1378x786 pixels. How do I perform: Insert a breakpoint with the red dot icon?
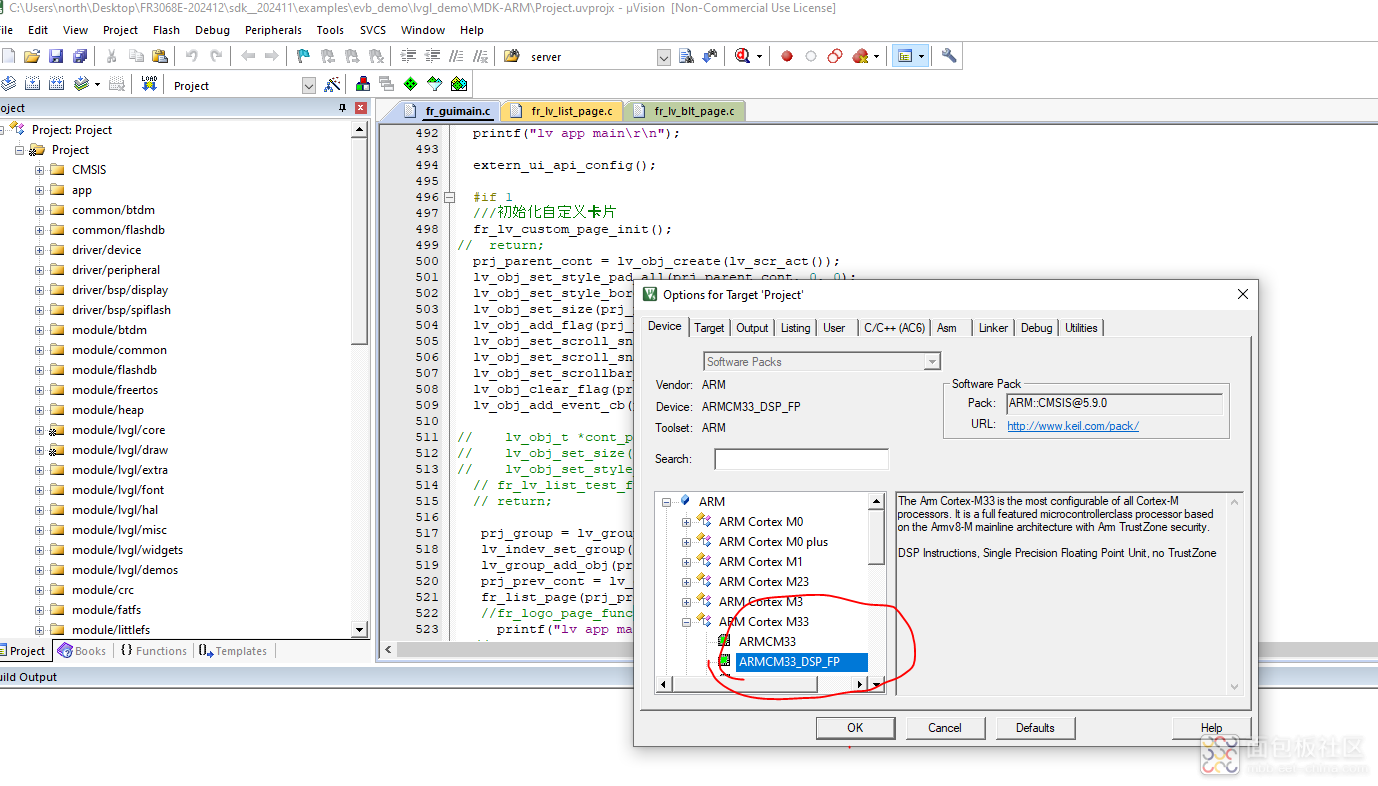pos(787,57)
